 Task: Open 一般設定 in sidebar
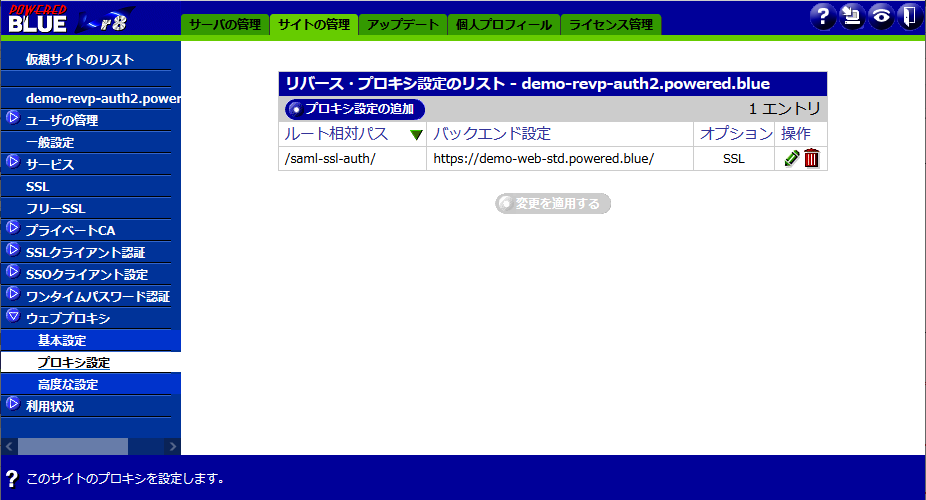[50, 142]
